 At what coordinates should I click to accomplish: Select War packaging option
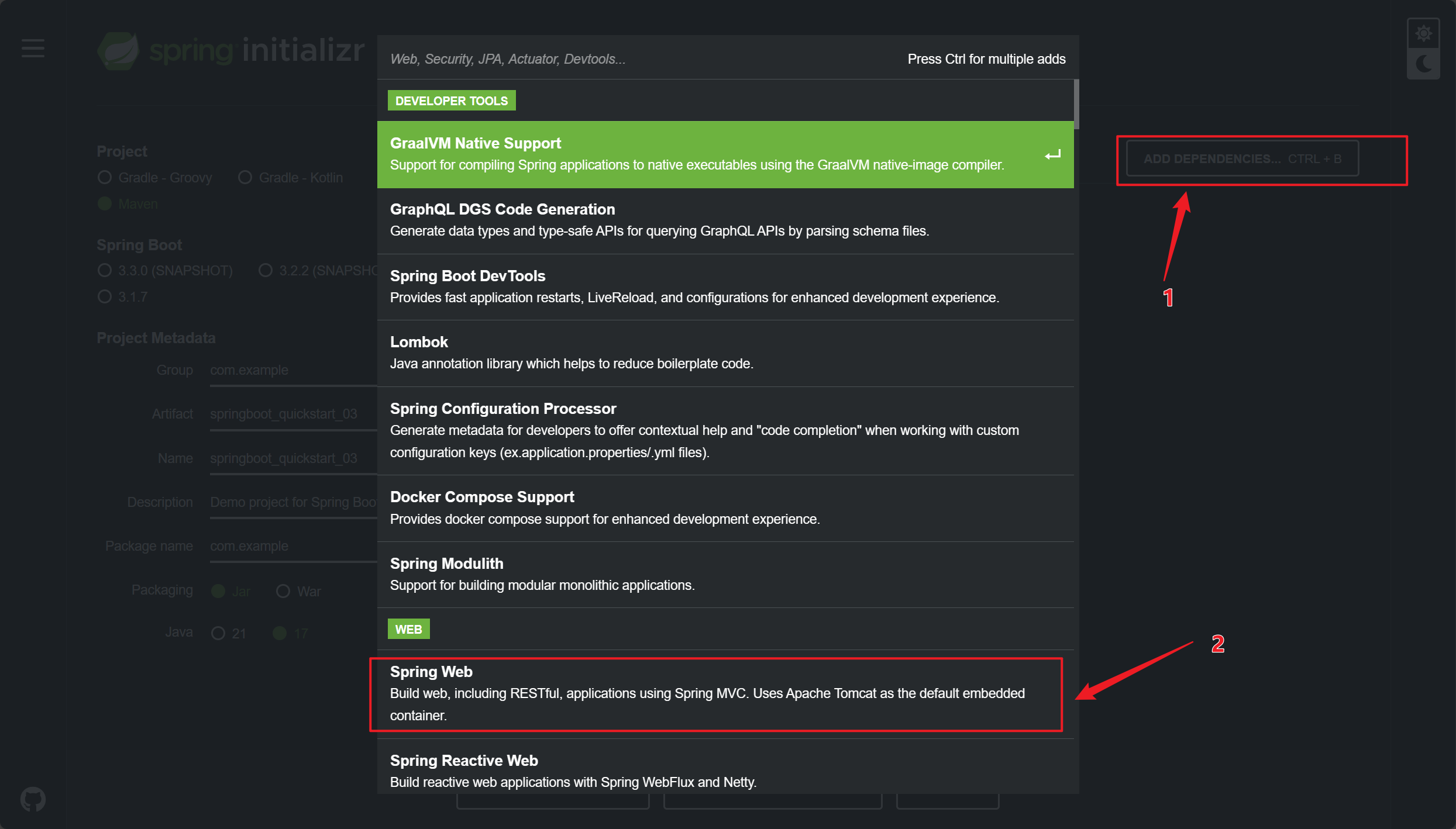tap(283, 591)
